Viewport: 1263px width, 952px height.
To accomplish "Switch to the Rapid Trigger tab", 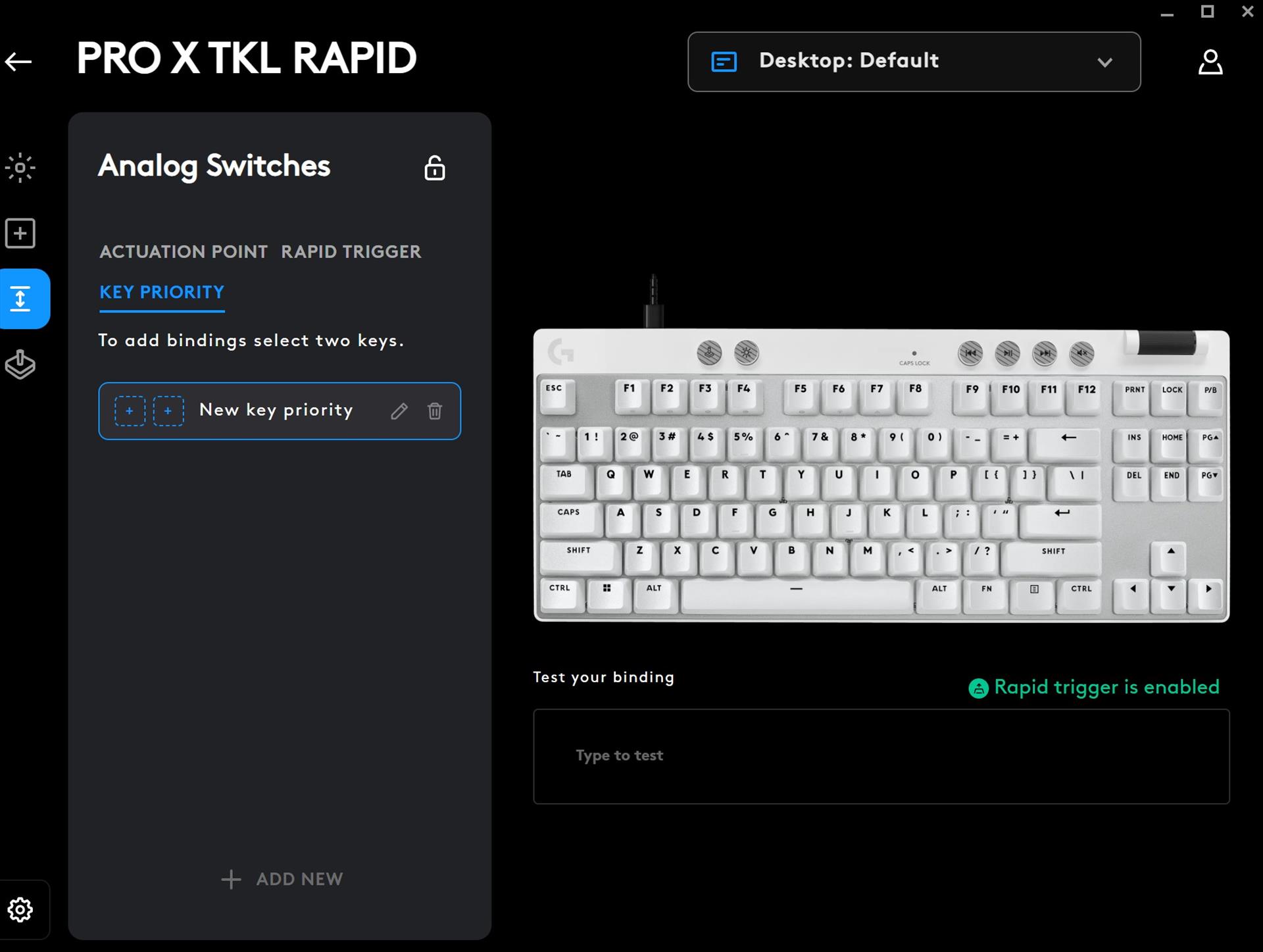I will [x=351, y=252].
